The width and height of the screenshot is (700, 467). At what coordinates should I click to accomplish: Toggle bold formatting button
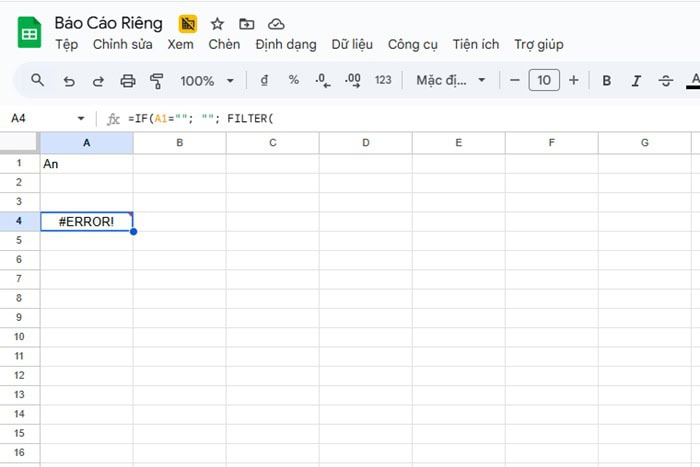(x=606, y=80)
